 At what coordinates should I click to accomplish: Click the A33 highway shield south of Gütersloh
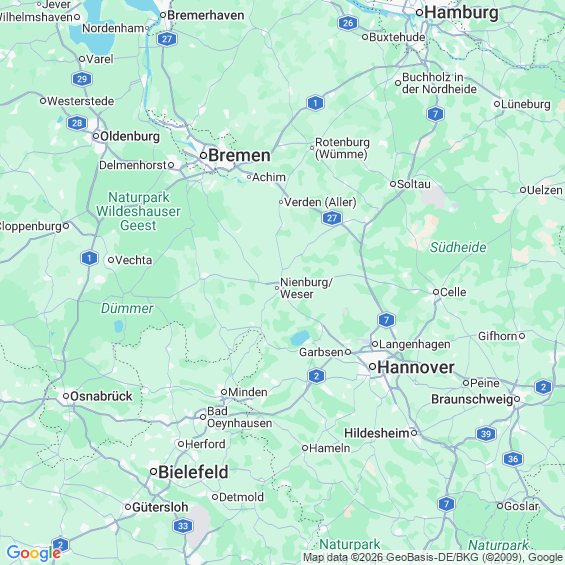click(x=183, y=526)
